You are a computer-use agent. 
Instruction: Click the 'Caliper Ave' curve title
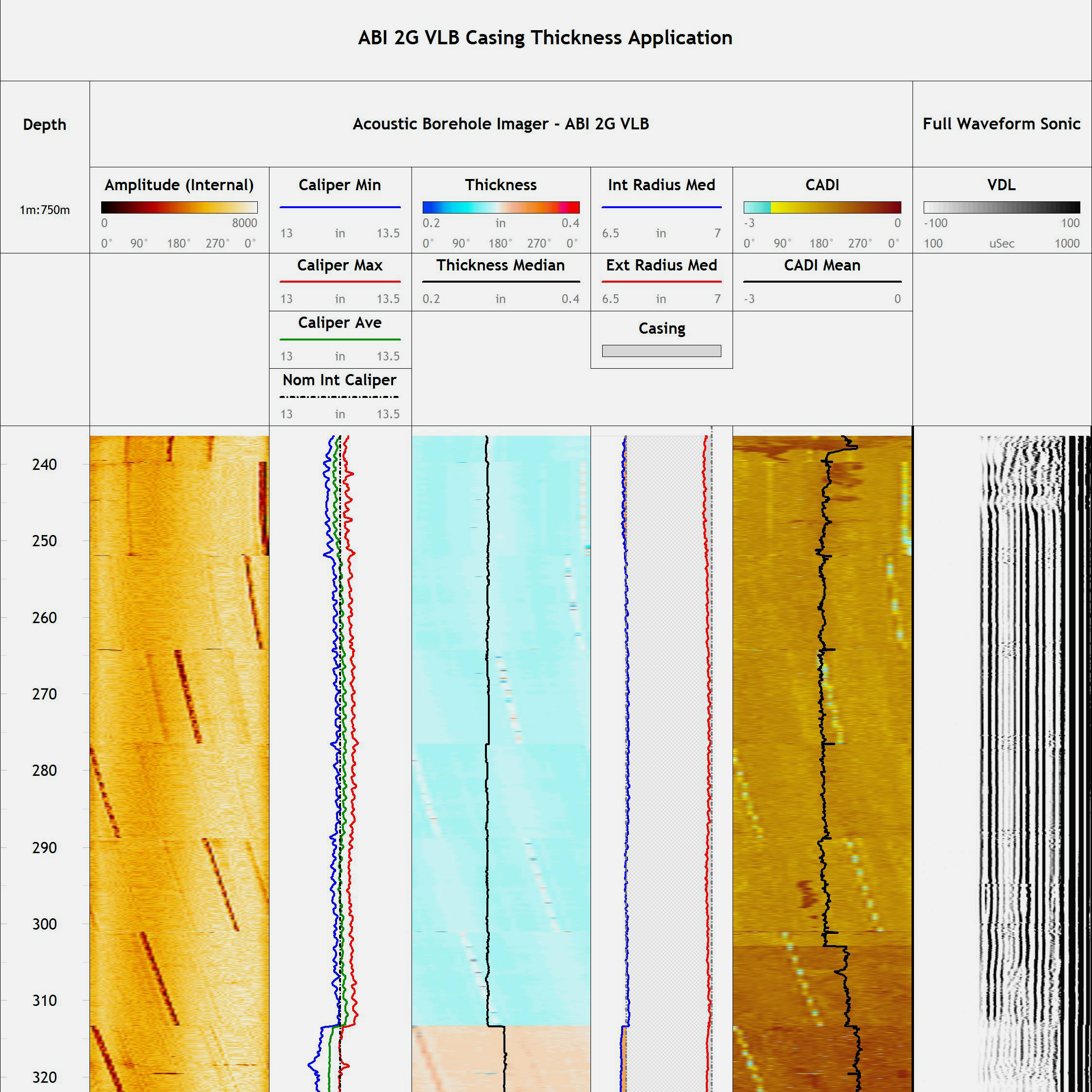[340, 323]
